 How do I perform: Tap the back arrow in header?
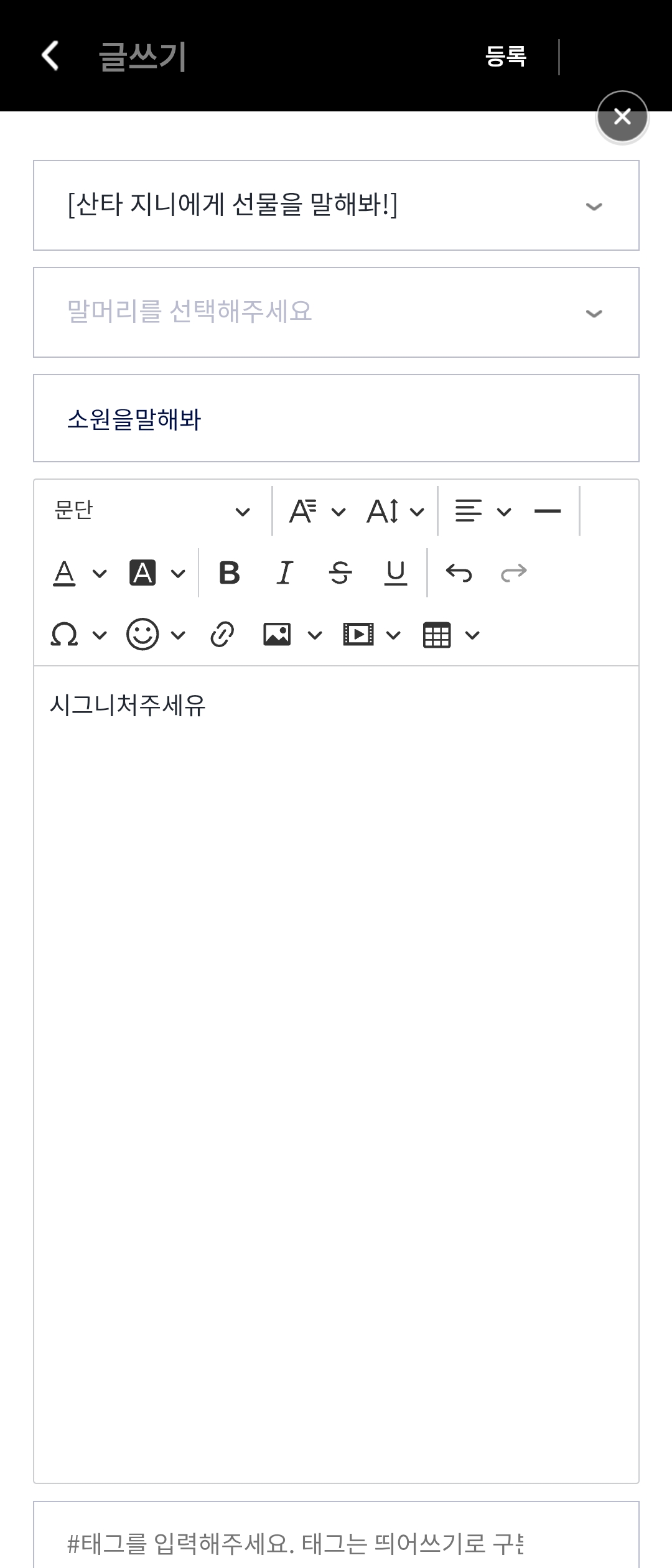pyautogui.click(x=50, y=56)
